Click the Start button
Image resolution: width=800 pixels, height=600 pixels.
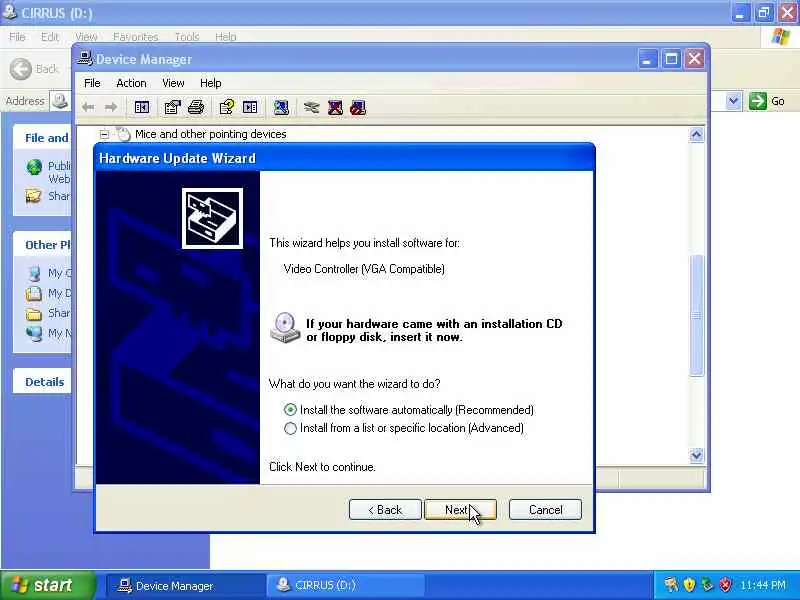(x=48, y=585)
